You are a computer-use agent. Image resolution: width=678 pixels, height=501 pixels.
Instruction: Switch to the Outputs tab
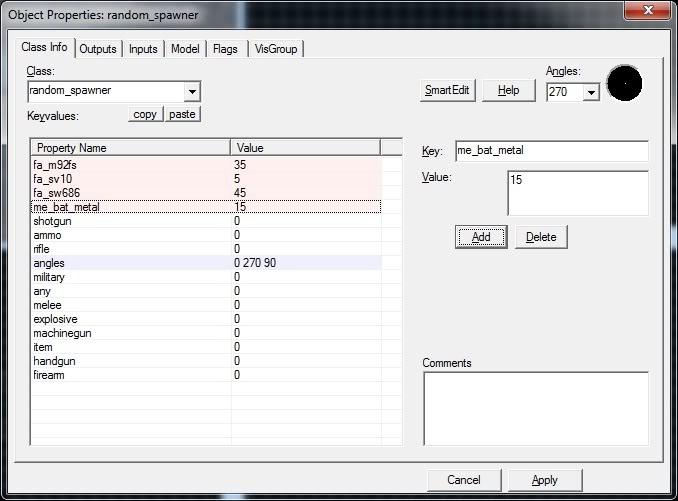98,49
